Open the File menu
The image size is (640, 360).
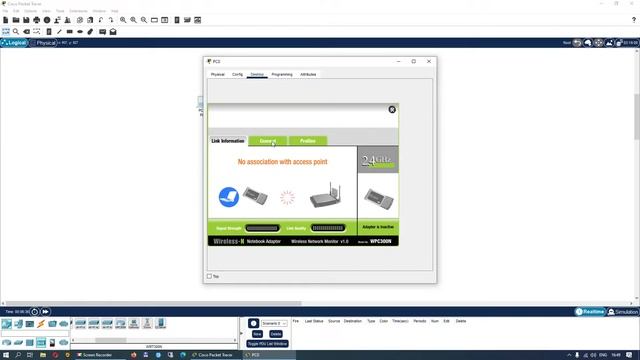(x=5, y=11)
